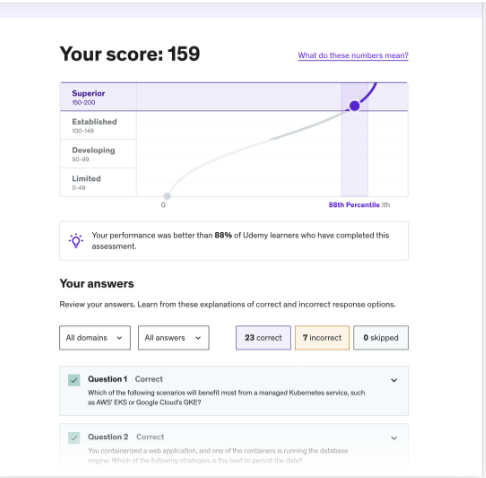
Task: Click the lightbulb tip icon
Action: (x=76, y=240)
